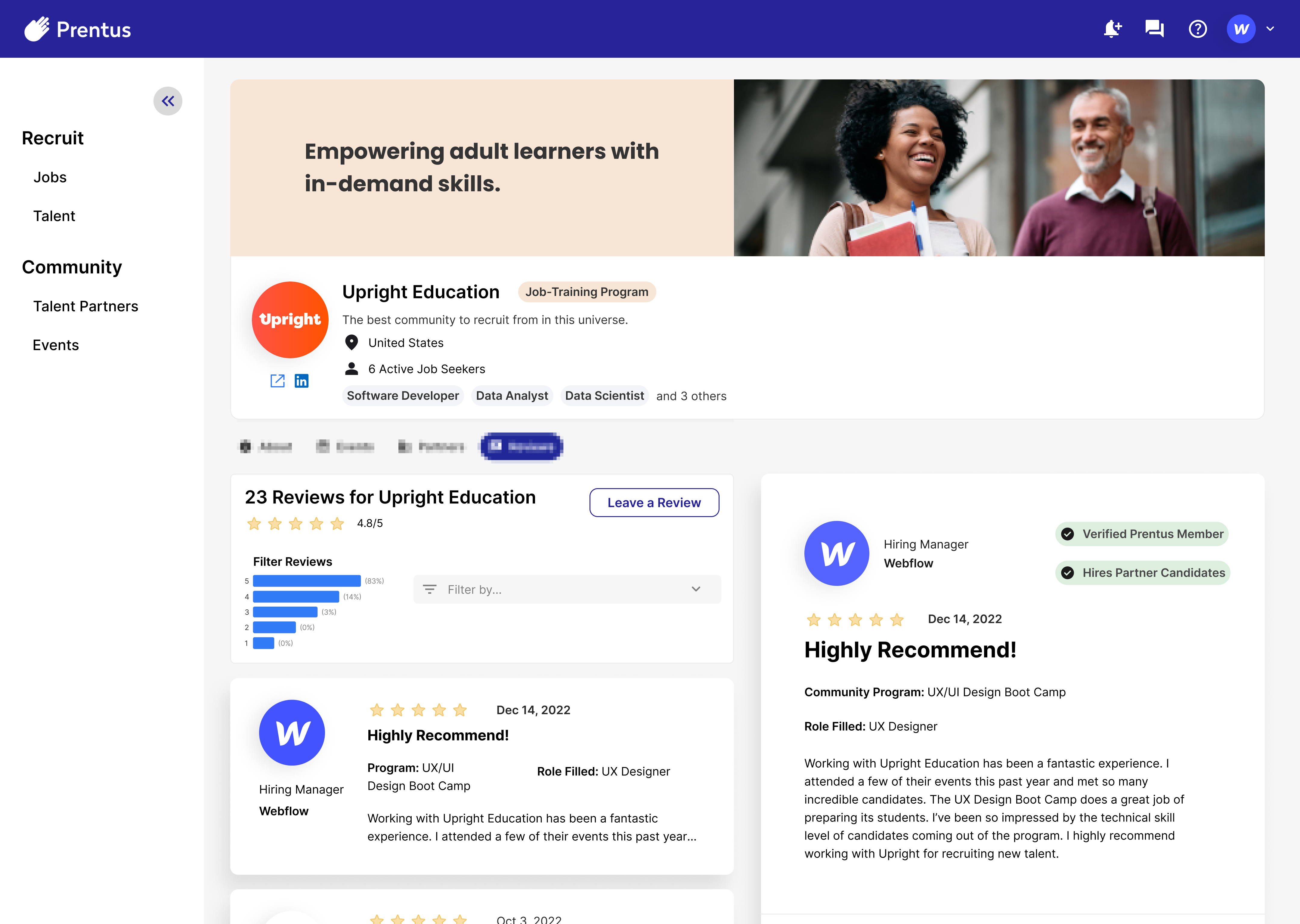1300x924 pixels.
Task: Filter reviews by the 4-star bar
Action: 296,597
